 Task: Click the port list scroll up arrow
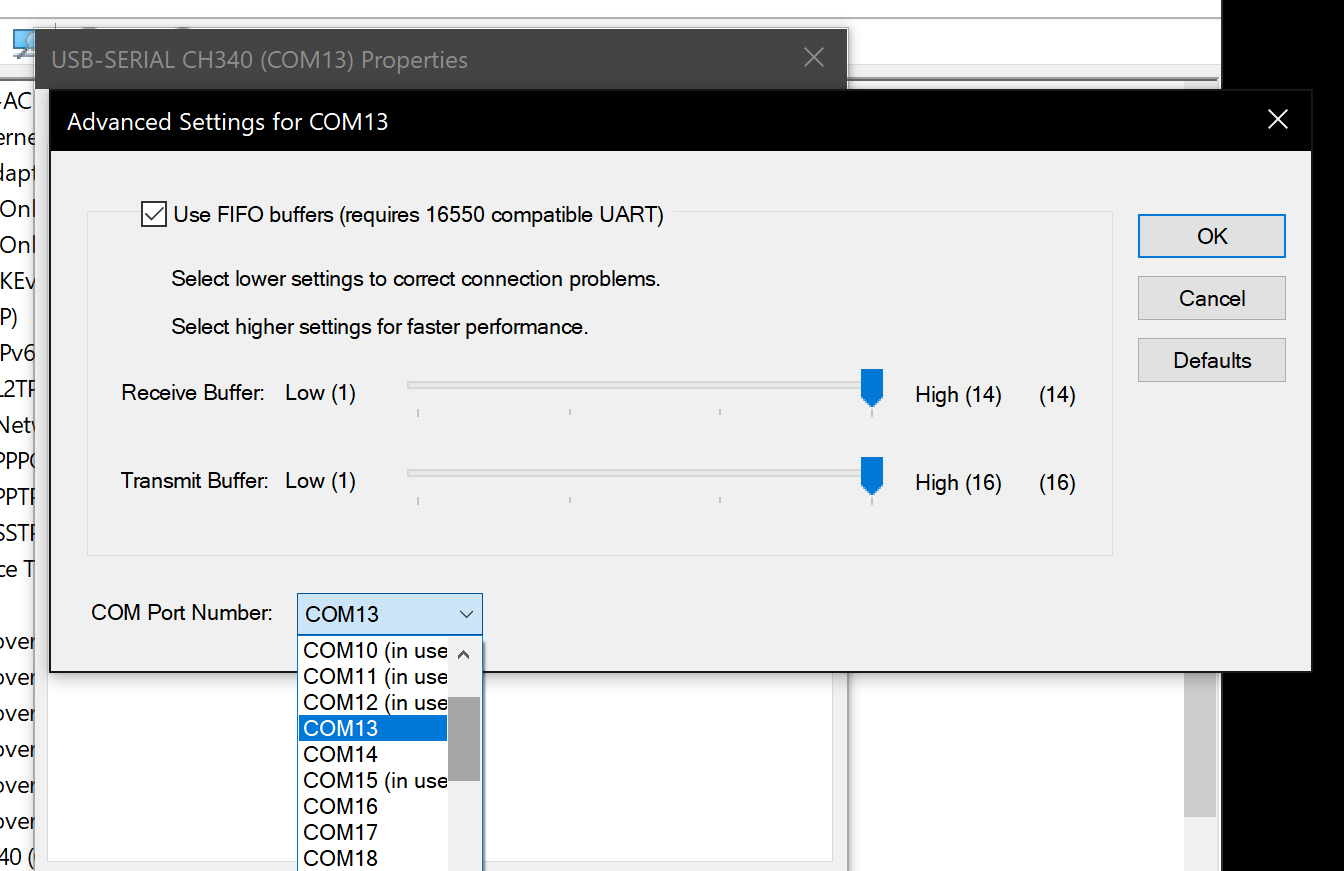(x=464, y=654)
